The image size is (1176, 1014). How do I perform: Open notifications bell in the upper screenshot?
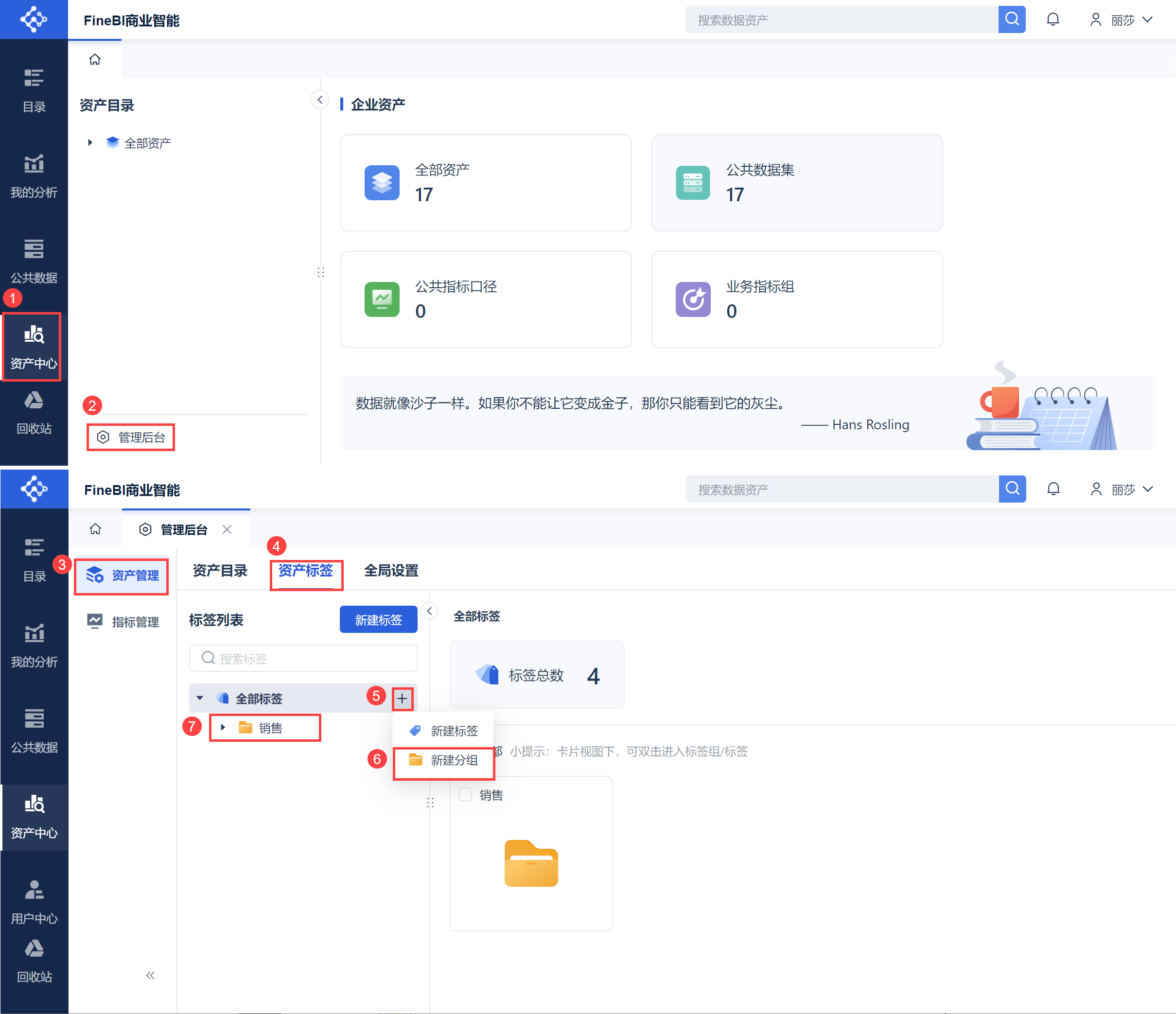[x=1053, y=20]
